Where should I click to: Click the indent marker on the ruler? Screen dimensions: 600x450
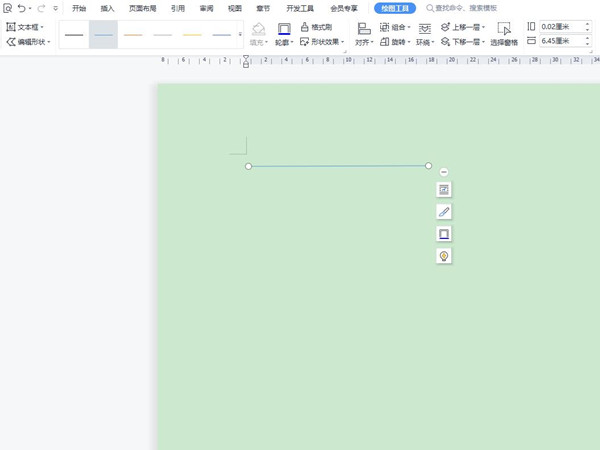click(246, 61)
